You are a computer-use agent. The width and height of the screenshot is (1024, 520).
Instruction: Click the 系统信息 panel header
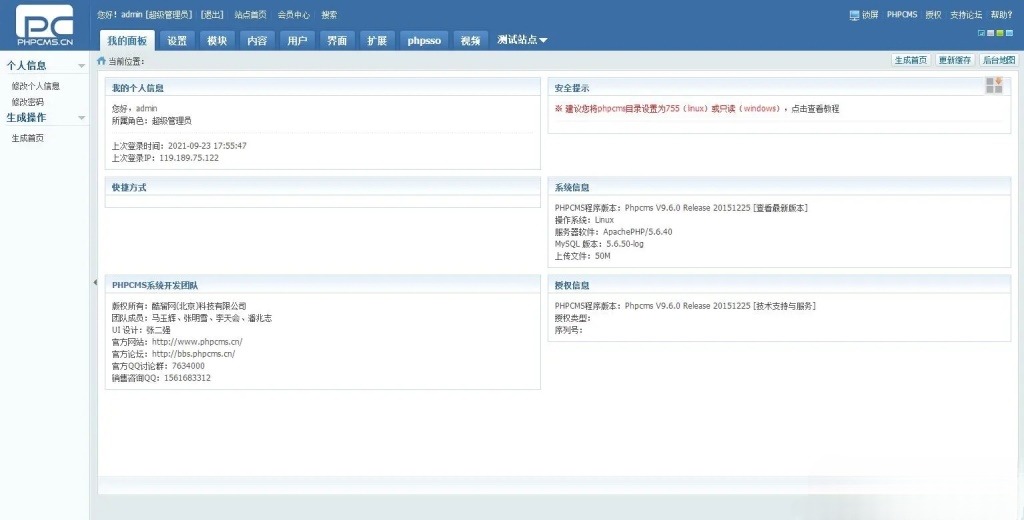779,187
